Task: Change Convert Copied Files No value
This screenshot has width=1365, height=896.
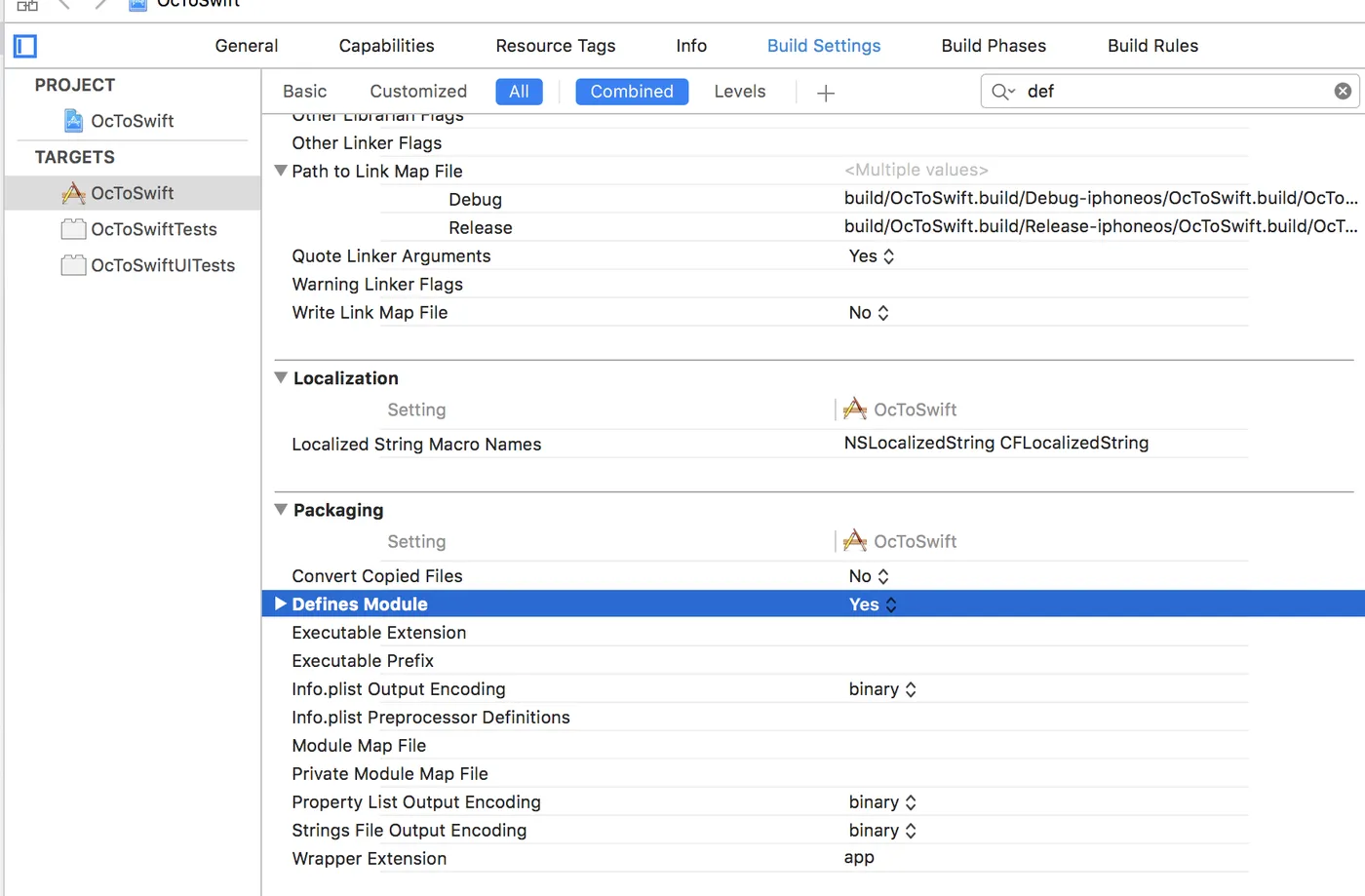Action: pos(869,576)
